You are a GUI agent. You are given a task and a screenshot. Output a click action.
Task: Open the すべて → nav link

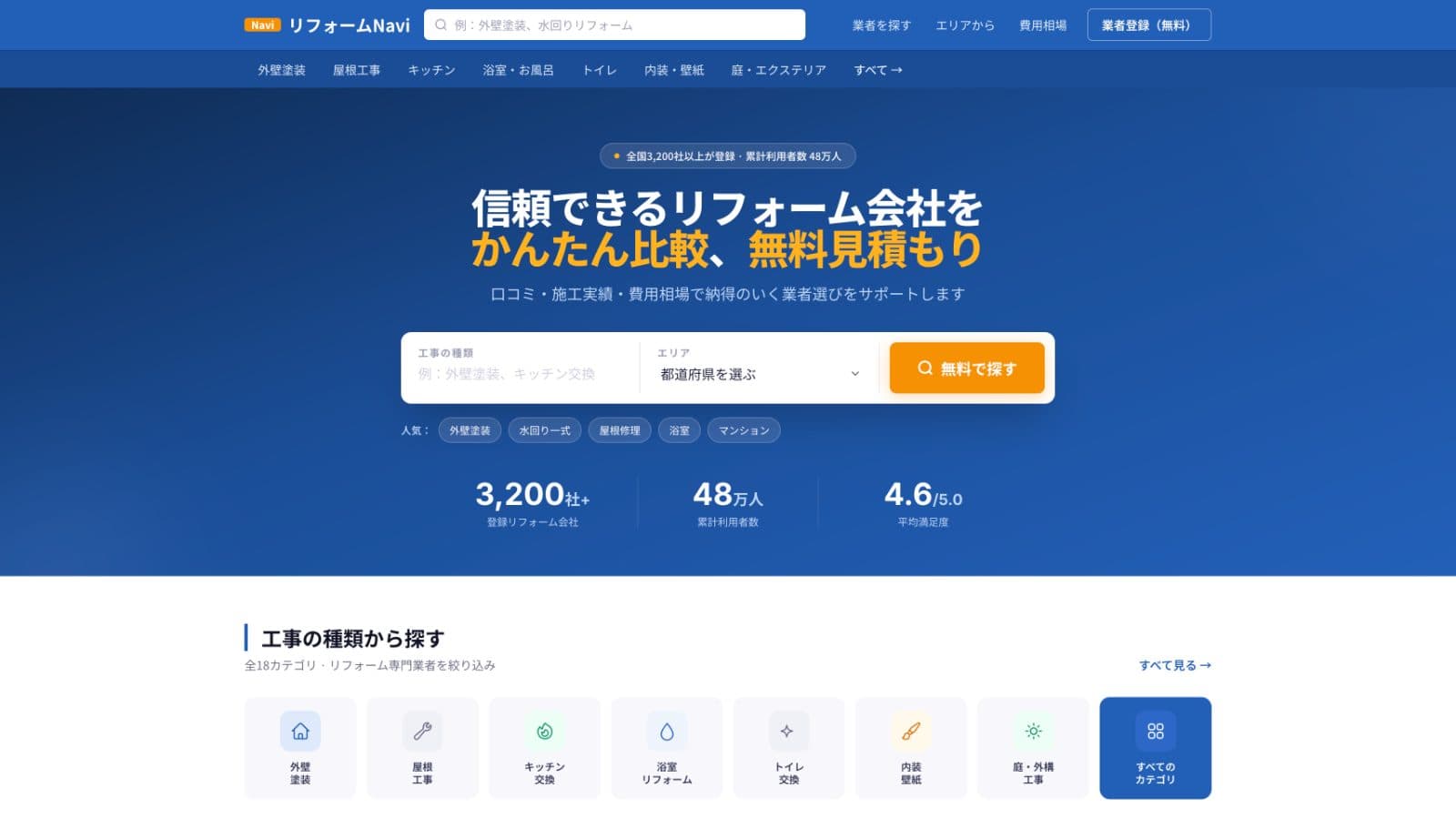878,70
